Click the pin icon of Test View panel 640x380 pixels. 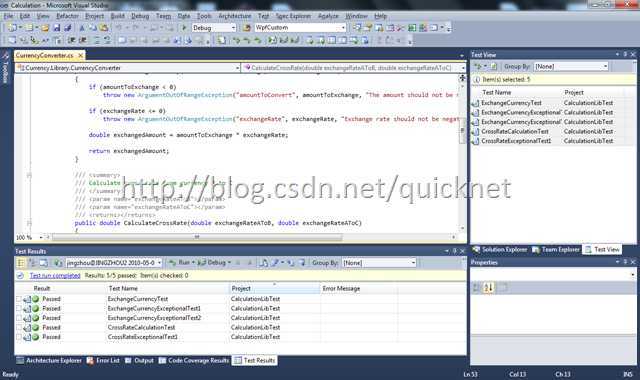[x=625, y=54]
